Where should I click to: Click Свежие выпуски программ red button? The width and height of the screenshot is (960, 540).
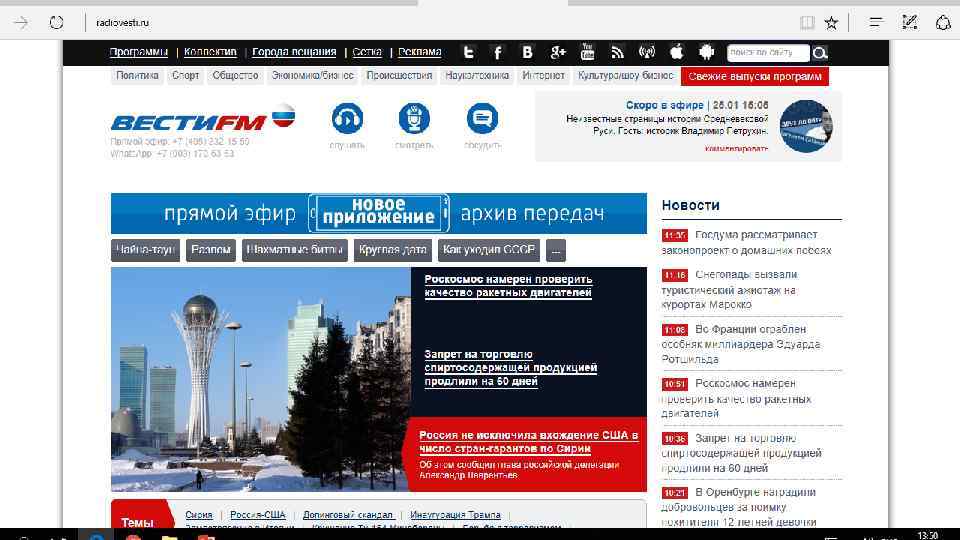click(x=755, y=77)
